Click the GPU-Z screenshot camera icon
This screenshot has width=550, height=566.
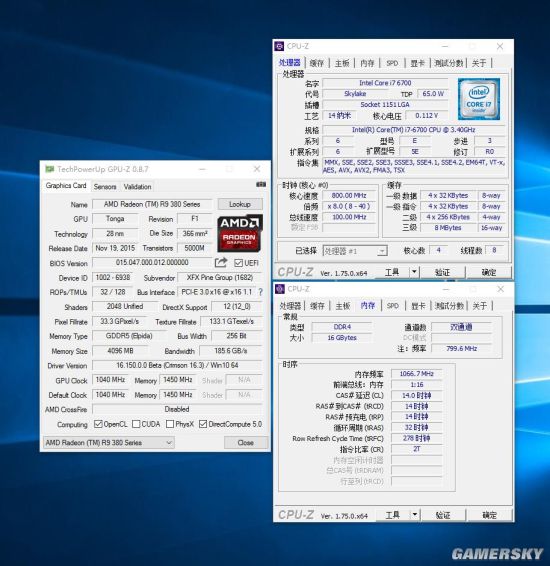(261, 184)
